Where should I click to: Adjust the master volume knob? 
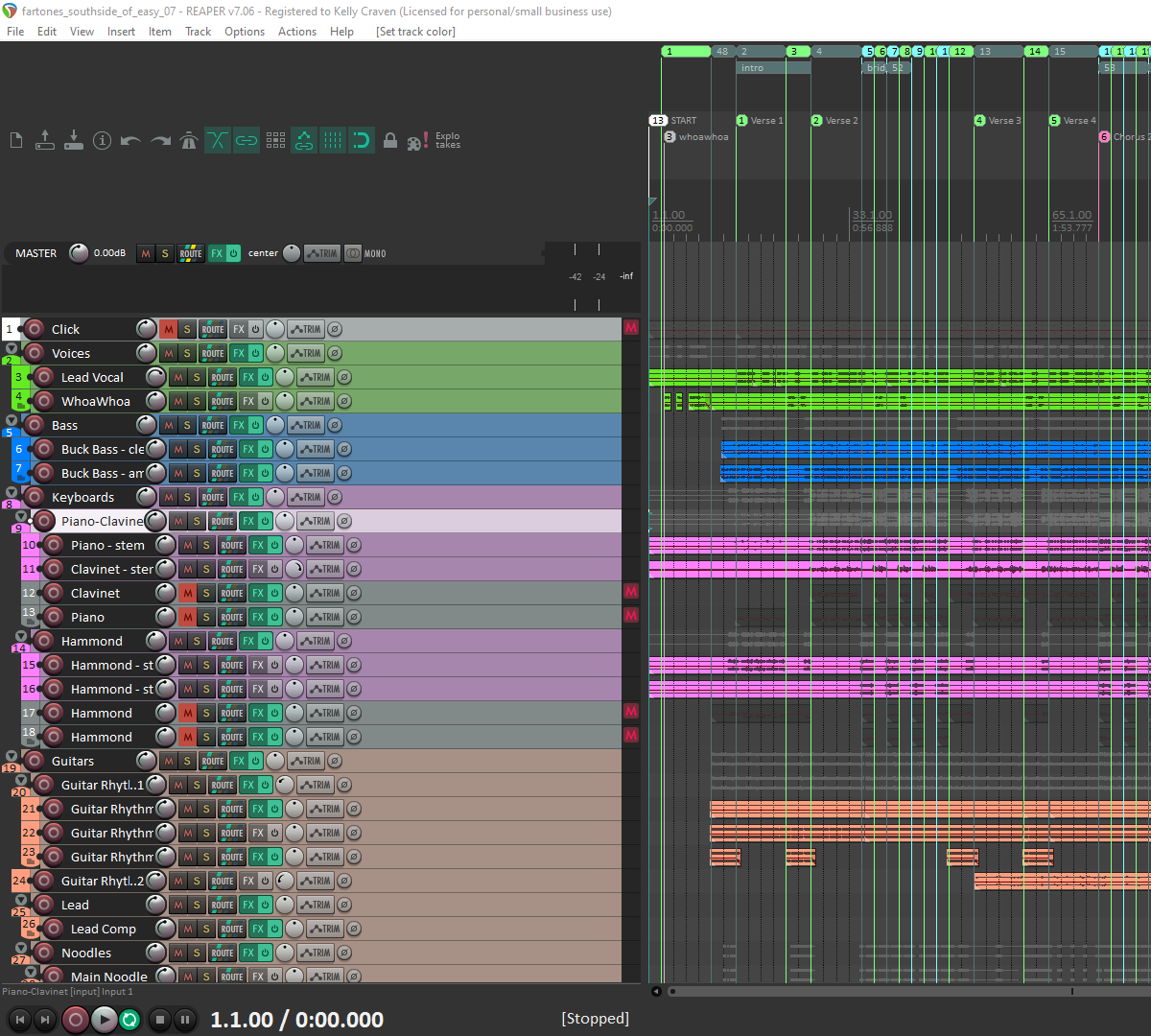coord(79,253)
